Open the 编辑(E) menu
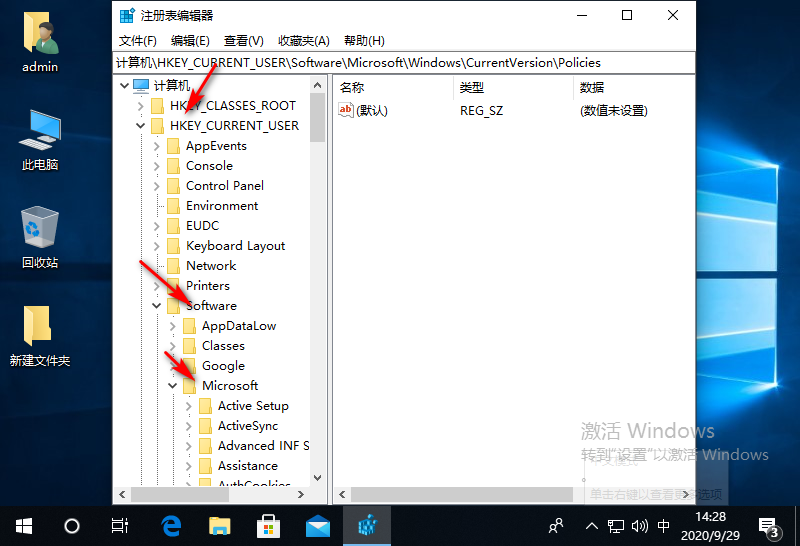Screen dimensions: 800x546 (190, 41)
